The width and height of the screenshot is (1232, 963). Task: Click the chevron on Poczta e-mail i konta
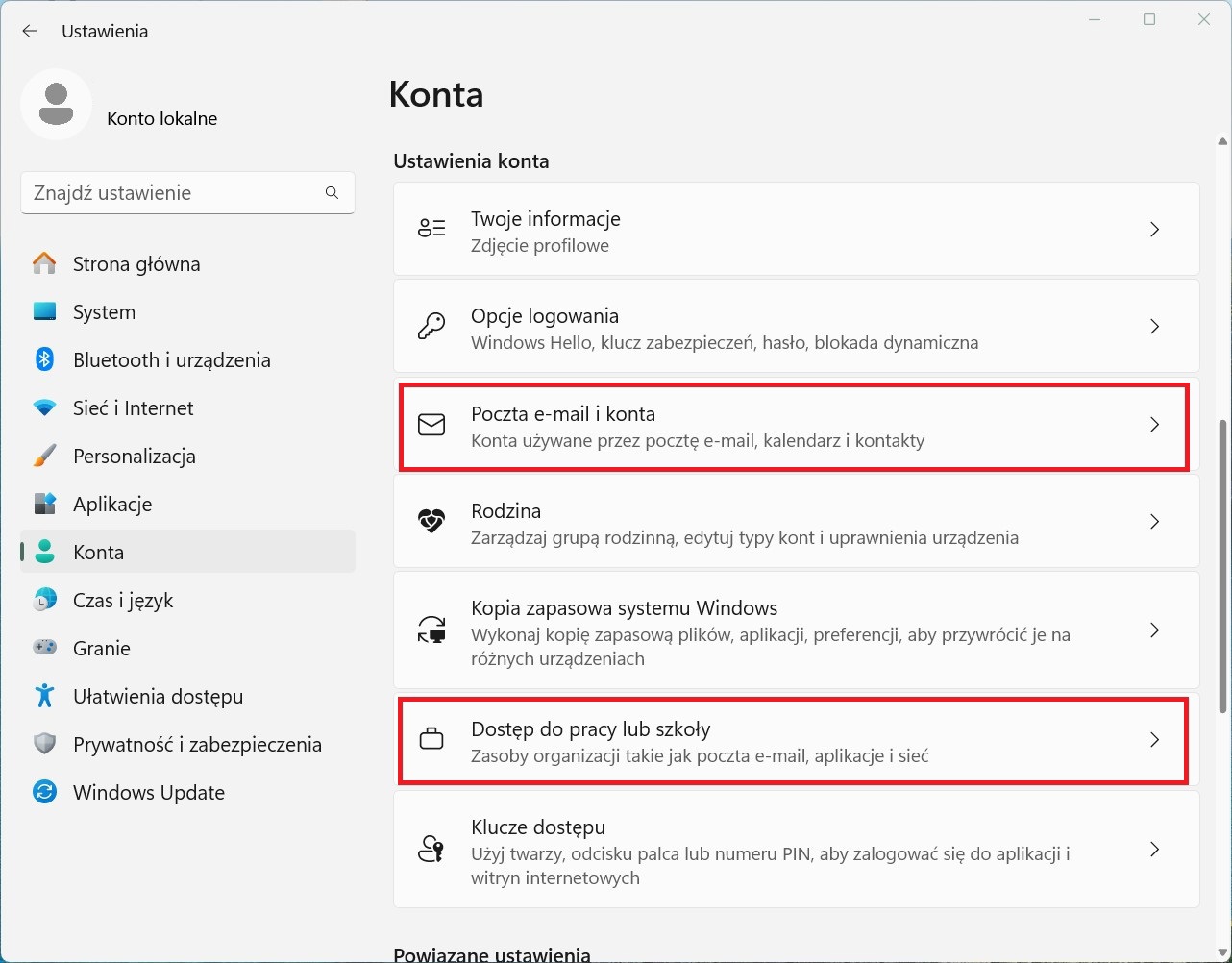point(1155,425)
